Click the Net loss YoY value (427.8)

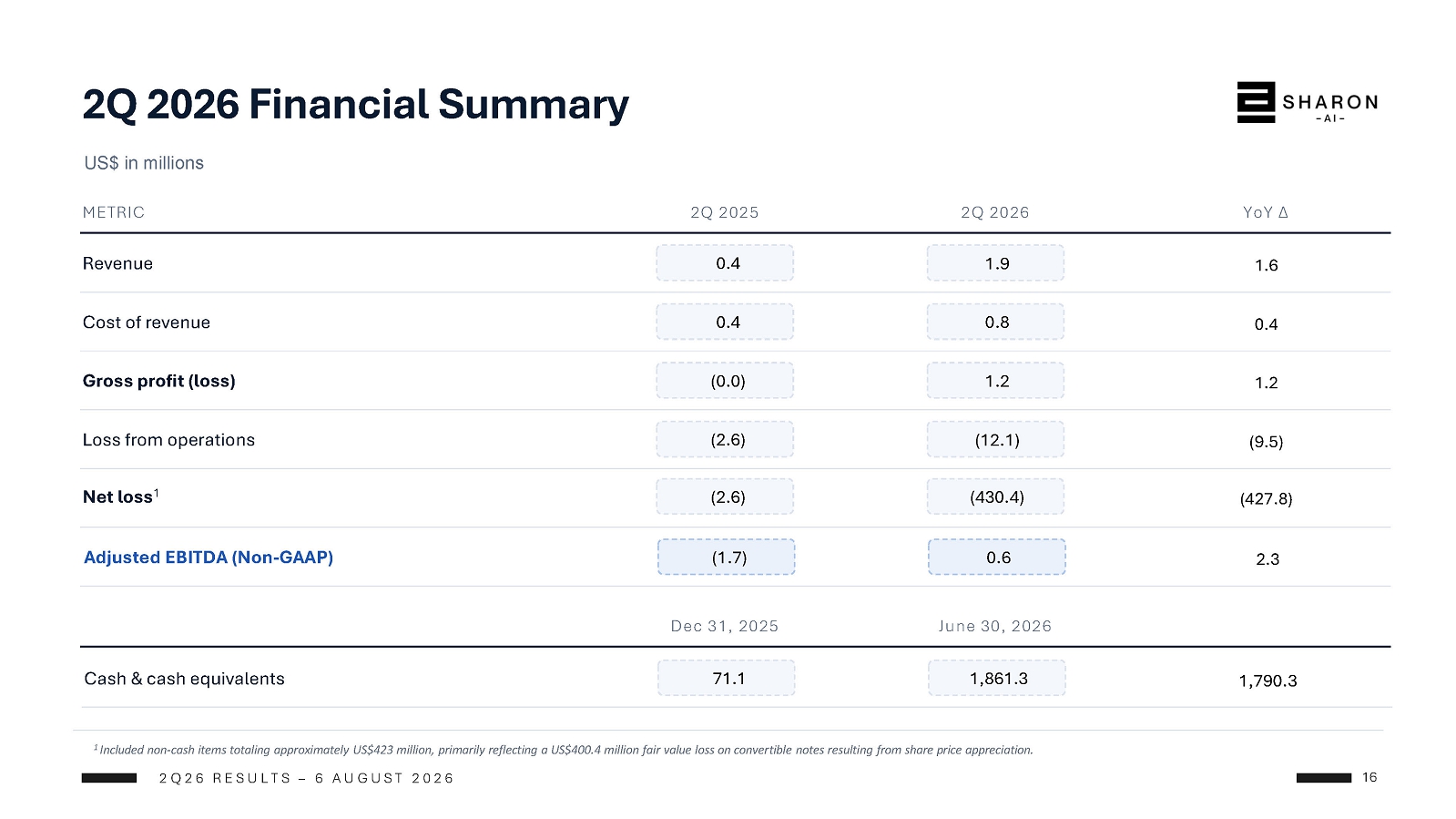1266,498
